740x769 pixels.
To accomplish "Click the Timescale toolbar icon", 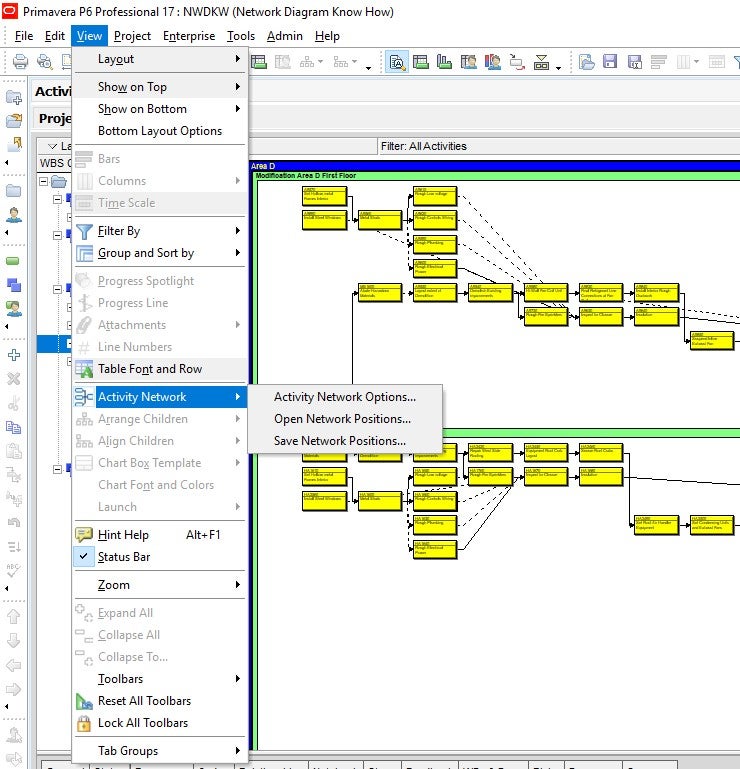I will (x=717, y=62).
